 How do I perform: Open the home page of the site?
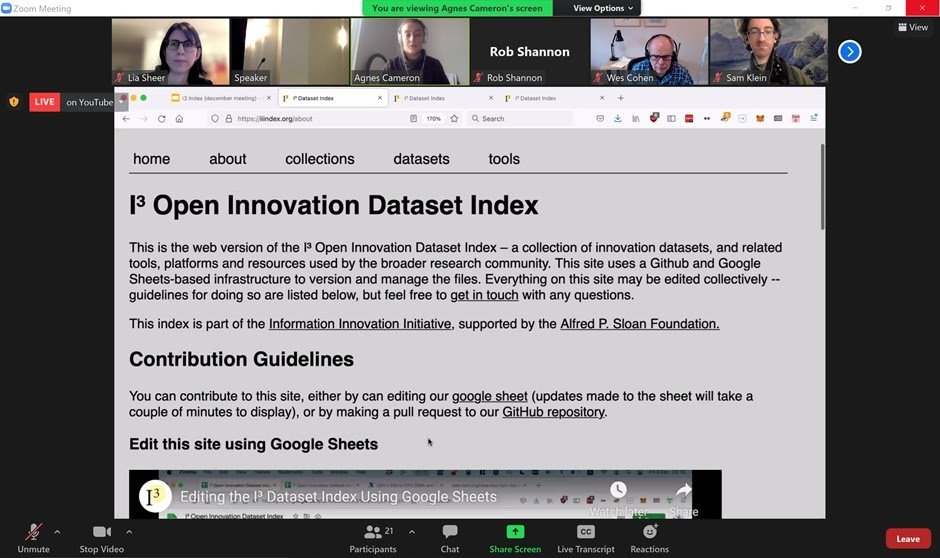coord(152,159)
